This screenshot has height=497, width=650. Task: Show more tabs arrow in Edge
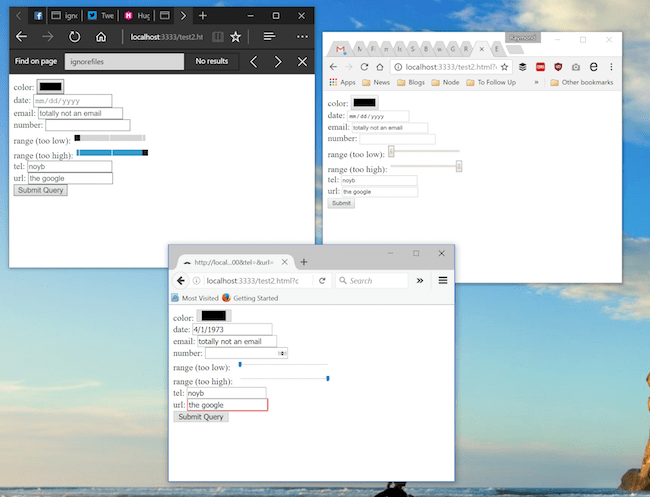[x=183, y=16]
